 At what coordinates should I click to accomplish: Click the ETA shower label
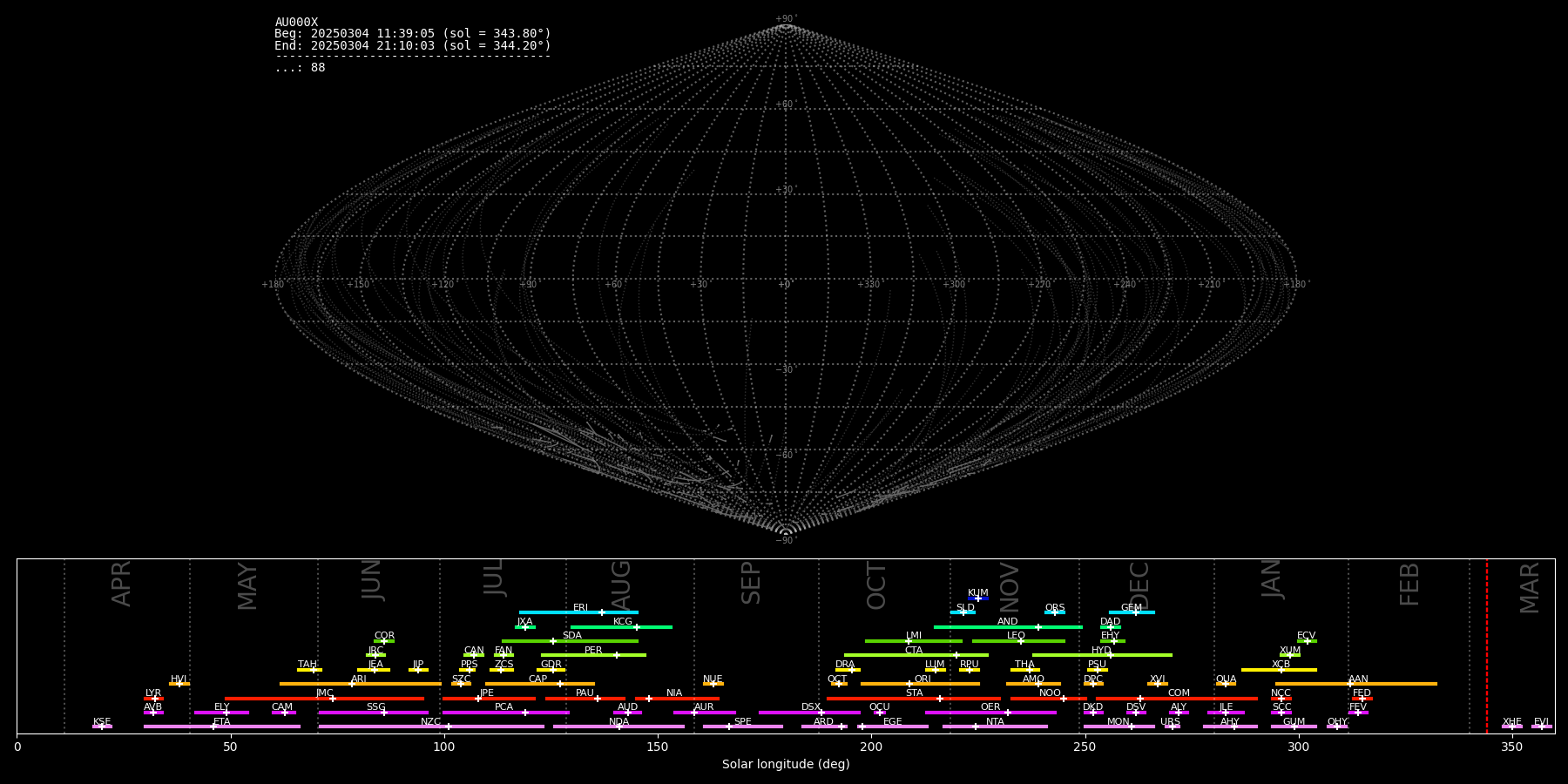(221, 722)
